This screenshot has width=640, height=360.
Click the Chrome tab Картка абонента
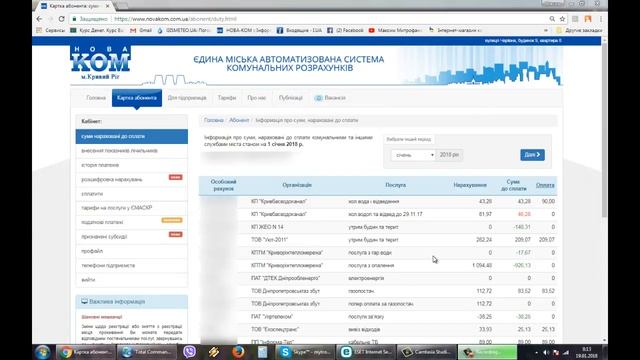pos(74,6)
